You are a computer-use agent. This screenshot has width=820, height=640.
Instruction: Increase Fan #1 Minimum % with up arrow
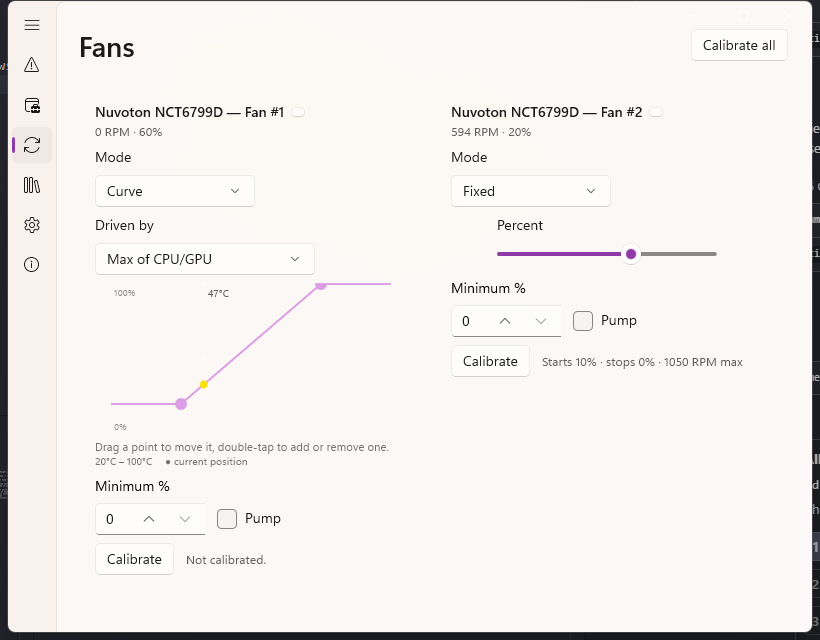point(149,519)
